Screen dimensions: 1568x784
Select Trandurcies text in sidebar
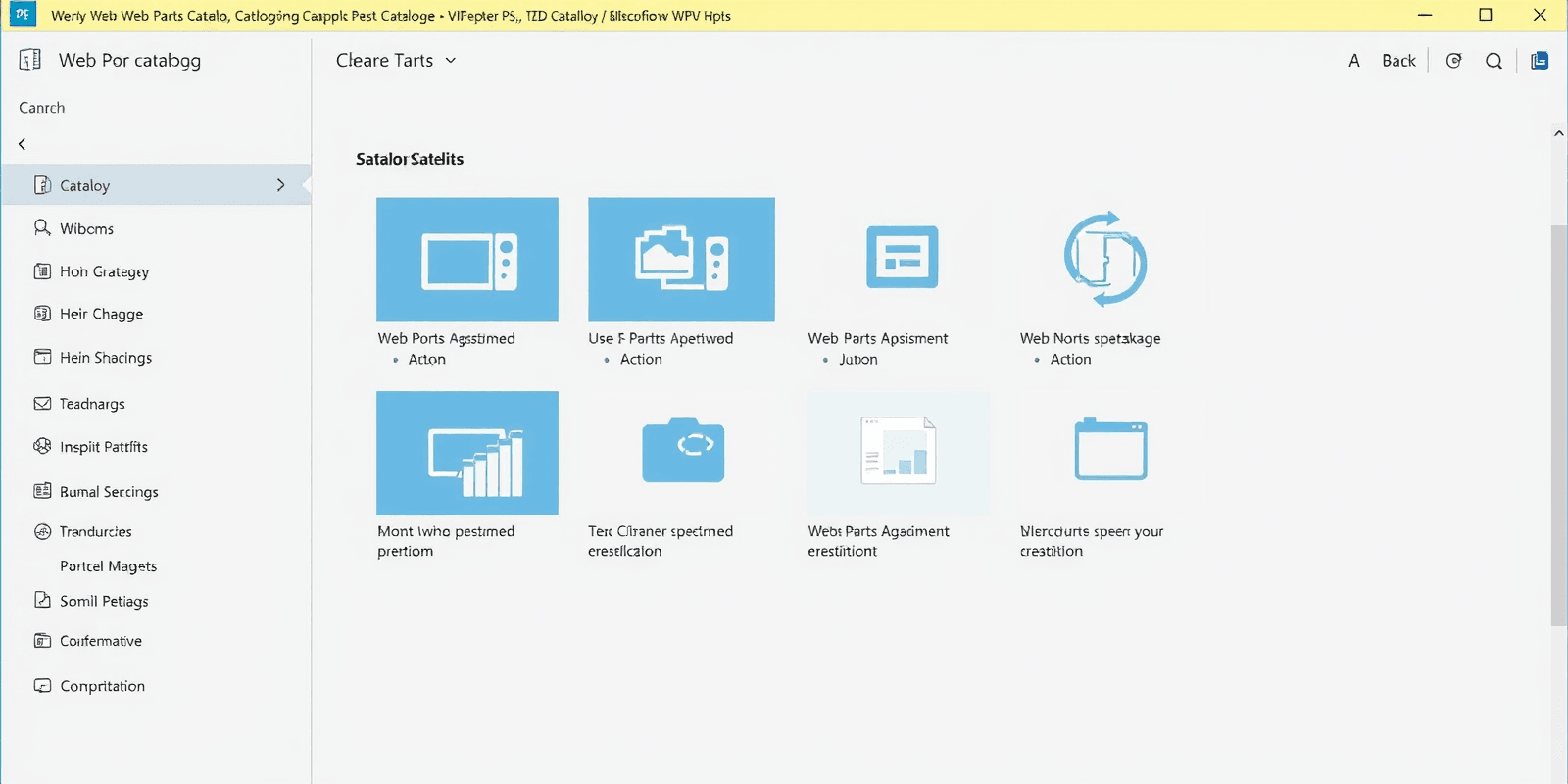pos(96,531)
